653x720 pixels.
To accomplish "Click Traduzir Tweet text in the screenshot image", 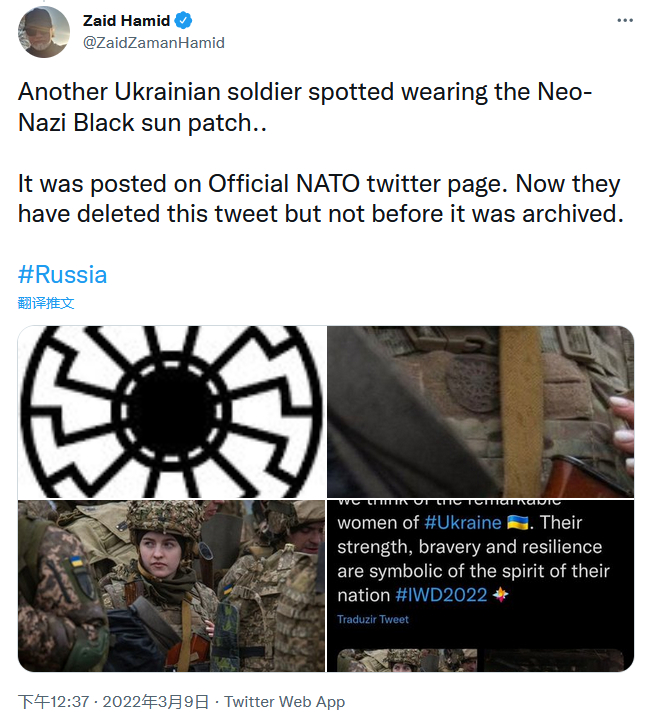I will click(x=373, y=620).
